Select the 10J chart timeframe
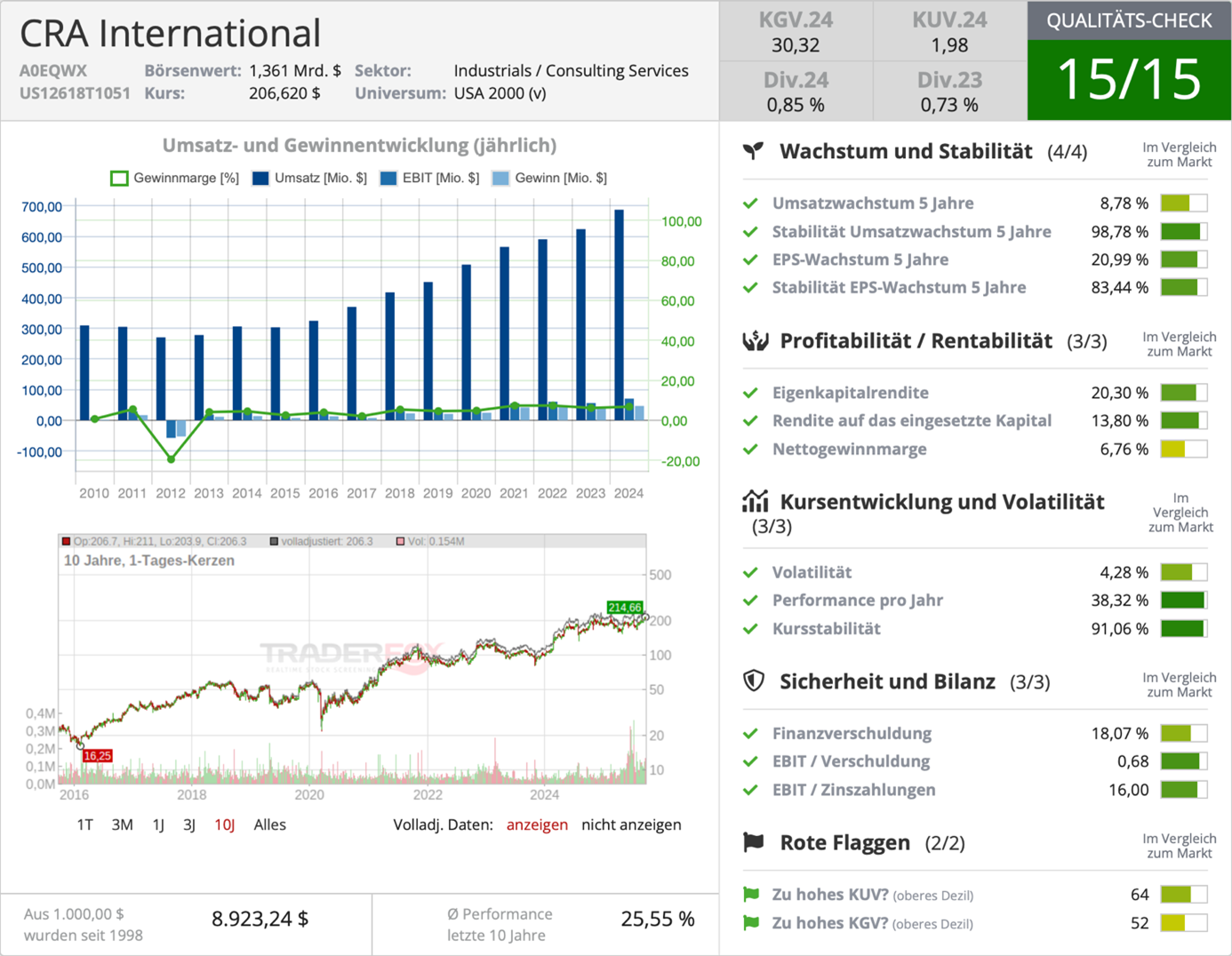The image size is (1232, 956). click(x=225, y=825)
